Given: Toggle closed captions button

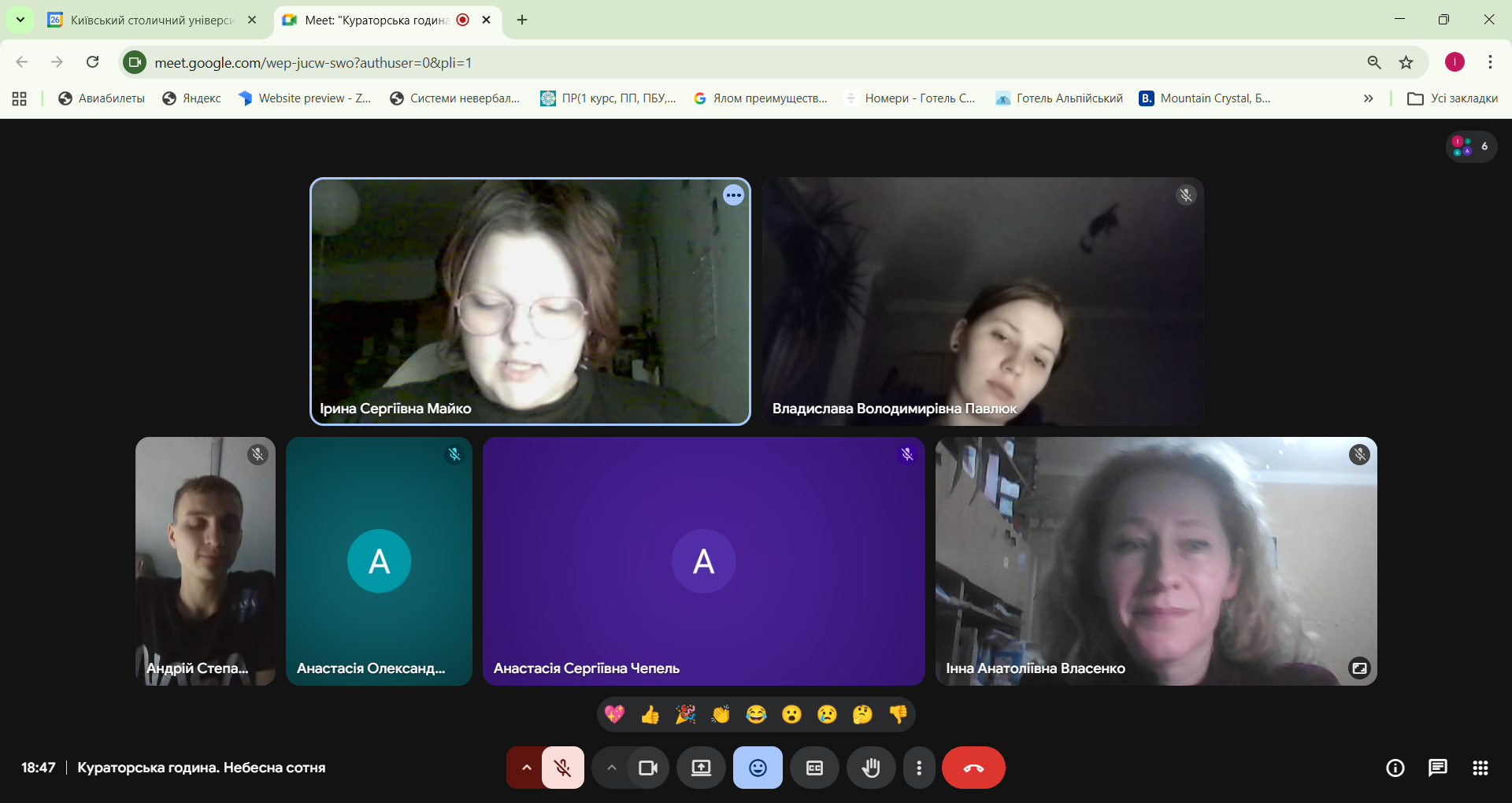Looking at the screenshot, I should click(x=814, y=768).
